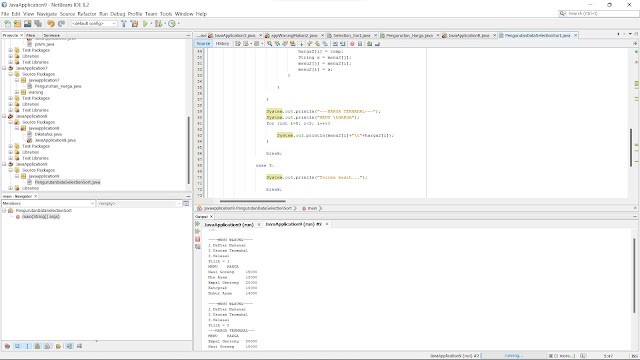Screen dimensions: 640x360
Task: Toggle Show Static Members filter in Navigator
Action: click(x=27, y=346)
